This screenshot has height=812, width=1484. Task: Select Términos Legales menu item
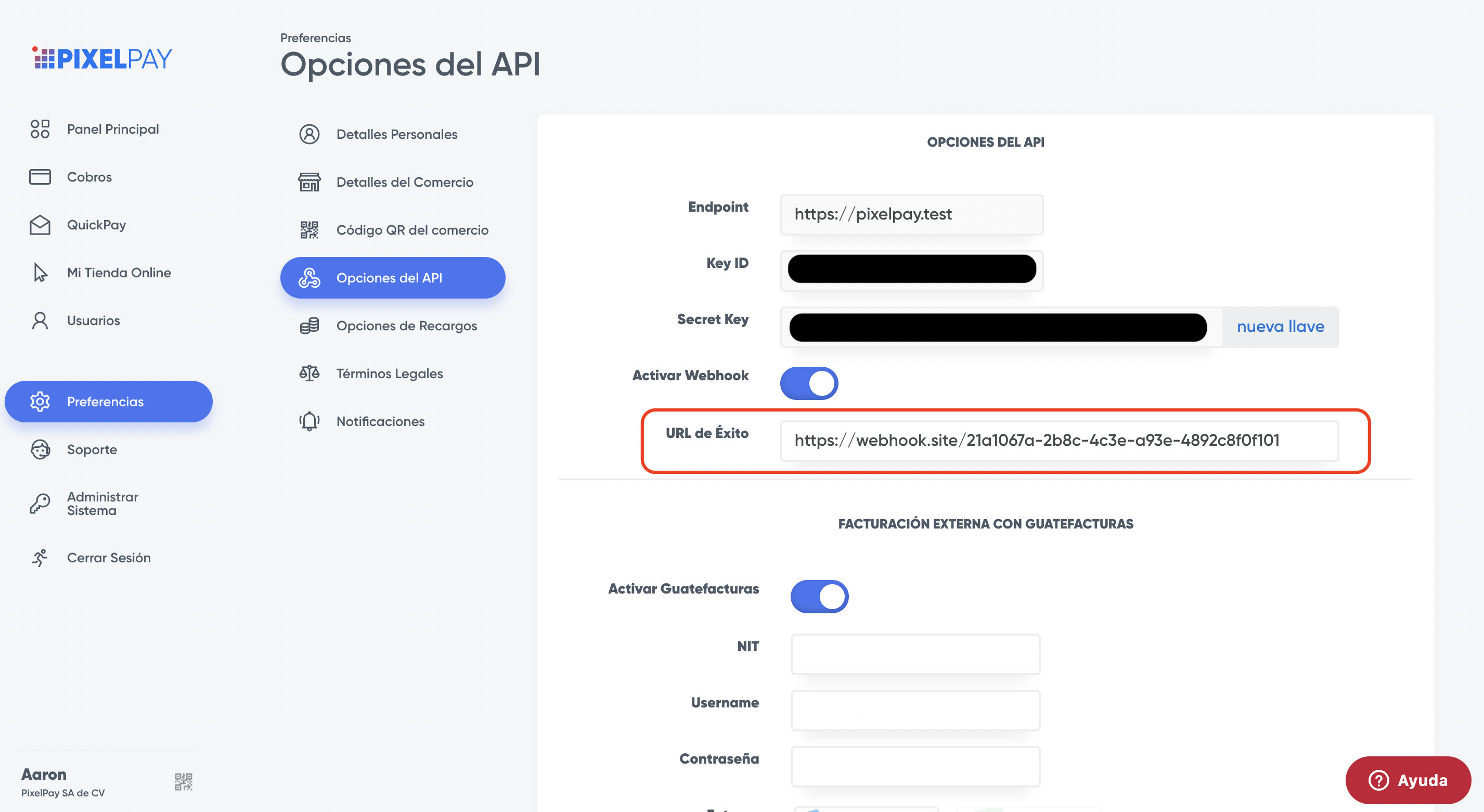pos(390,373)
